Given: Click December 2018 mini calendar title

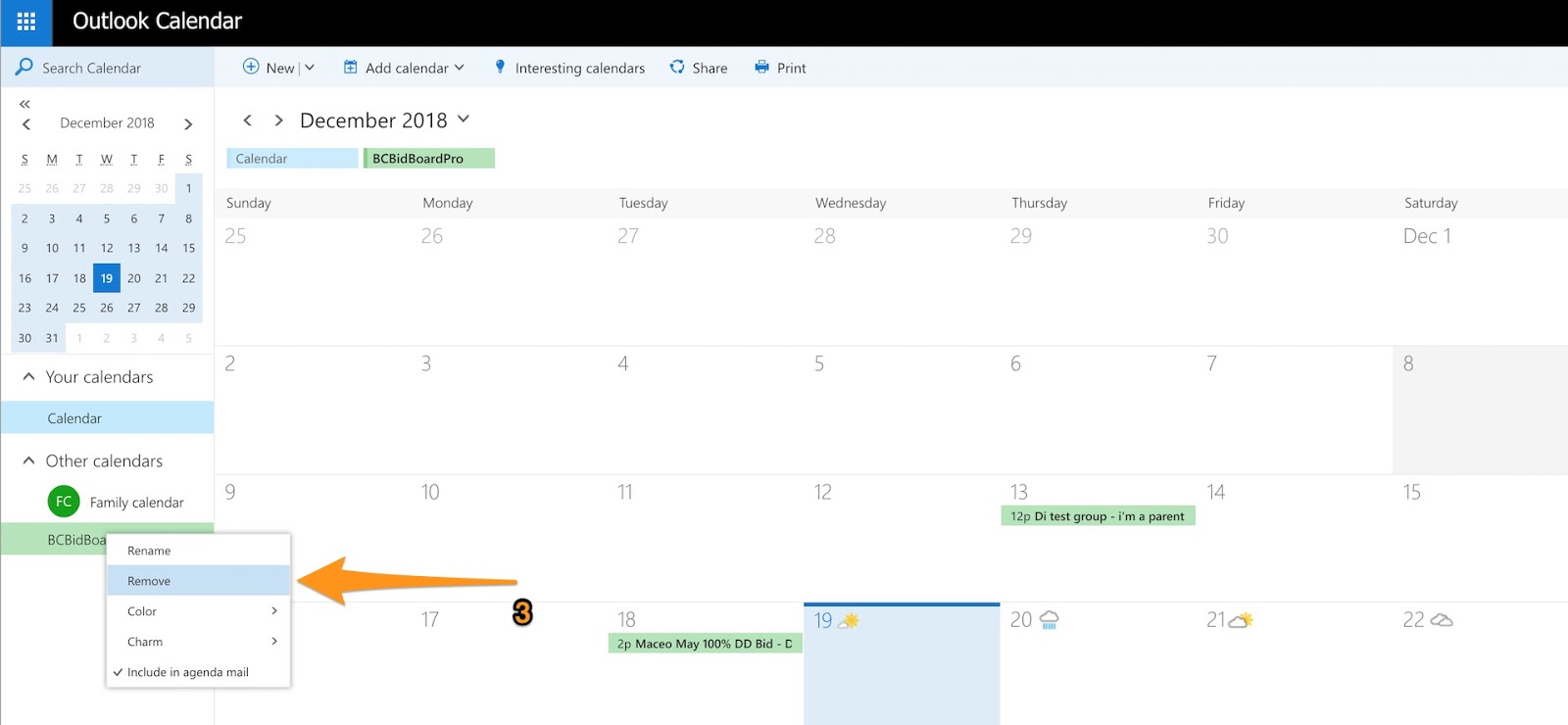Looking at the screenshot, I should click(107, 122).
